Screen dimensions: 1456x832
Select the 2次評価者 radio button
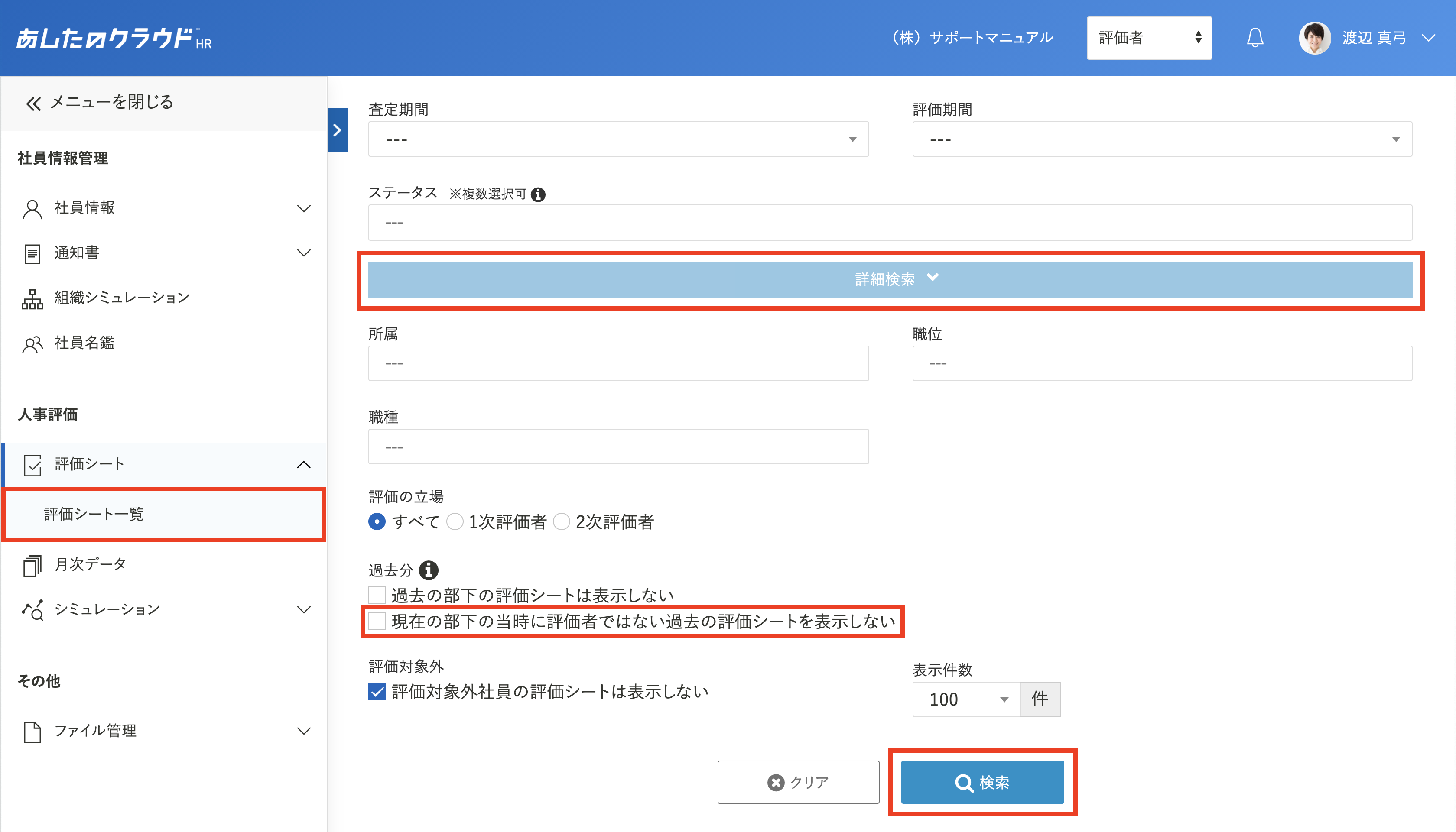tap(561, 522)
